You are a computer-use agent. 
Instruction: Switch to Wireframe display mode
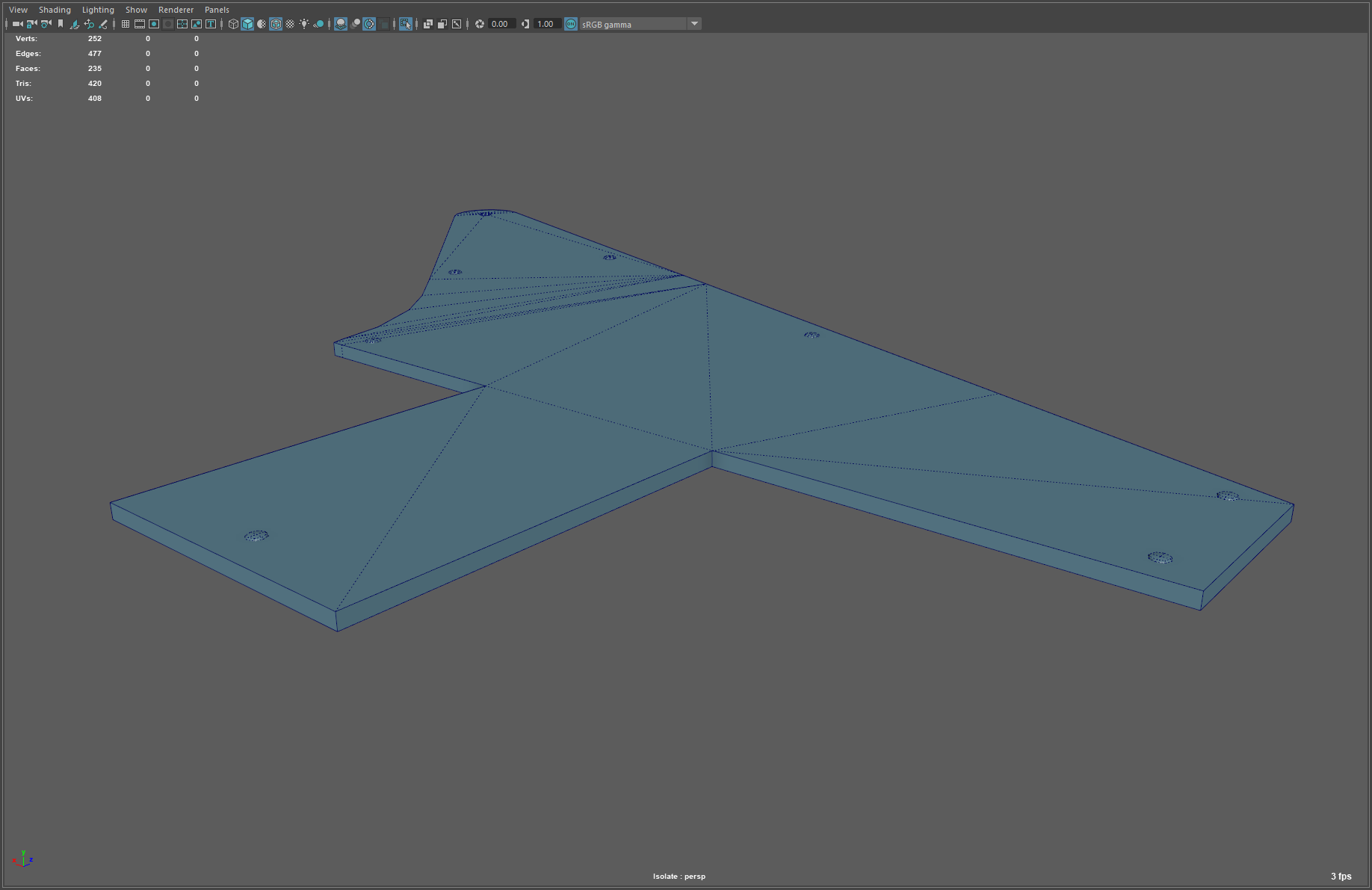(233, 24)
